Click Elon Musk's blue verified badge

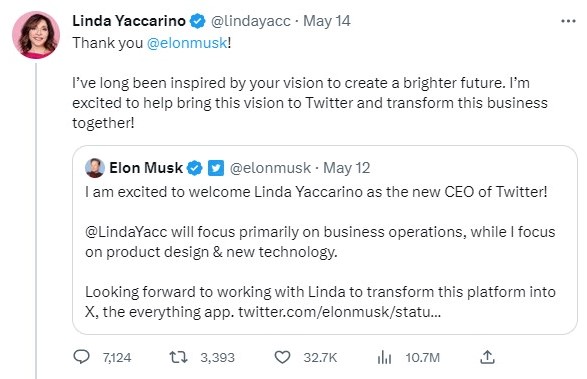(195, 168)
